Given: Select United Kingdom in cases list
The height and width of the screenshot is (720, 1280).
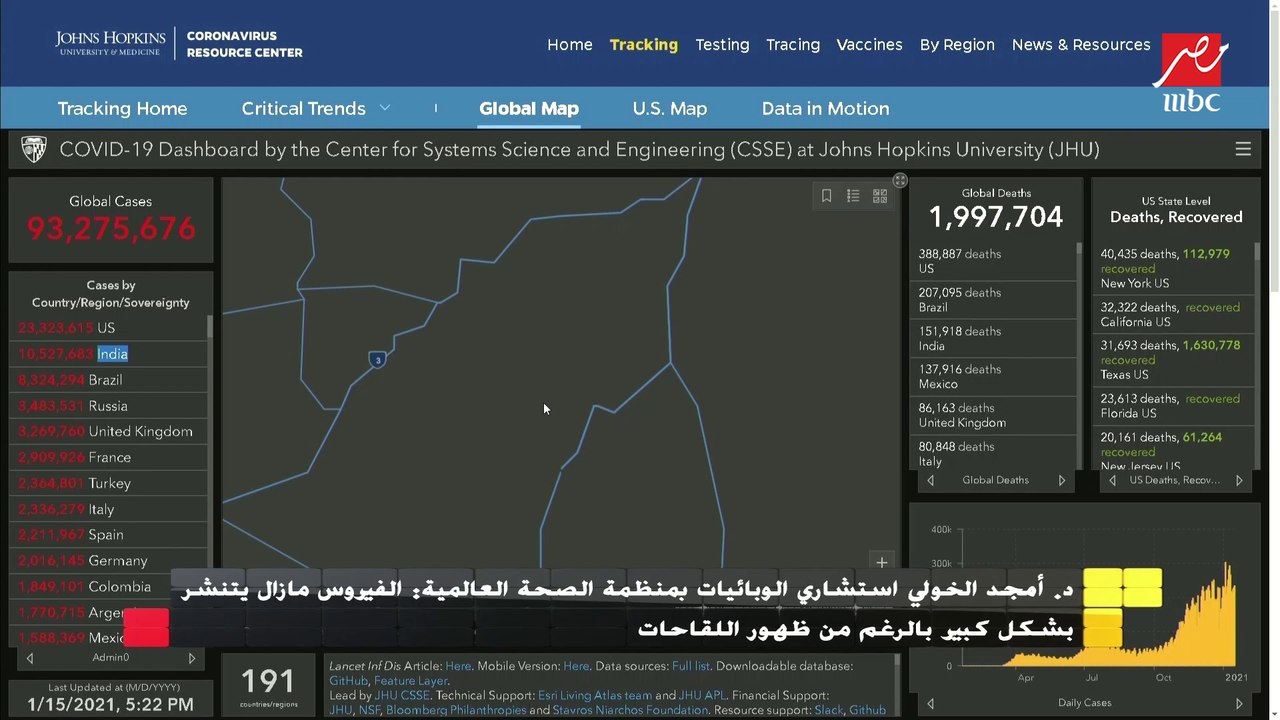Looking at the screenshot, I should click(110, 432).
